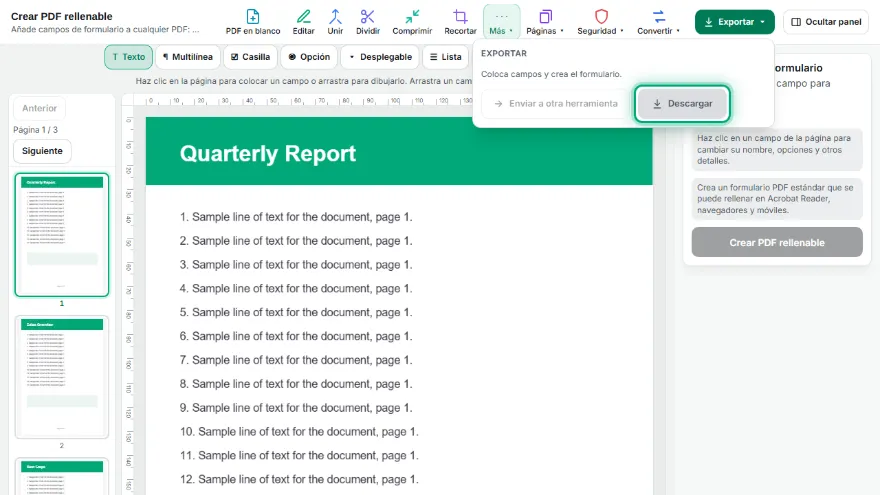The width and height of the screenshot is (880, 495).
Task: Click the 'Haz clic en un campo' hint
Action: (x=777, y=149)
